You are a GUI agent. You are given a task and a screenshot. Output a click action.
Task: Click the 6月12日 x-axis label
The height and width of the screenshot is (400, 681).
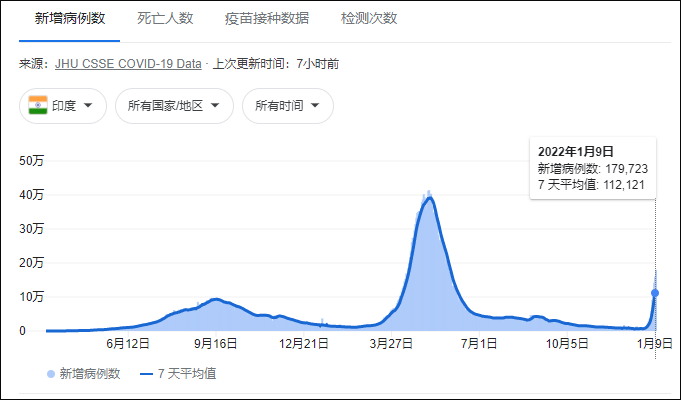click(x=128, y=344)
